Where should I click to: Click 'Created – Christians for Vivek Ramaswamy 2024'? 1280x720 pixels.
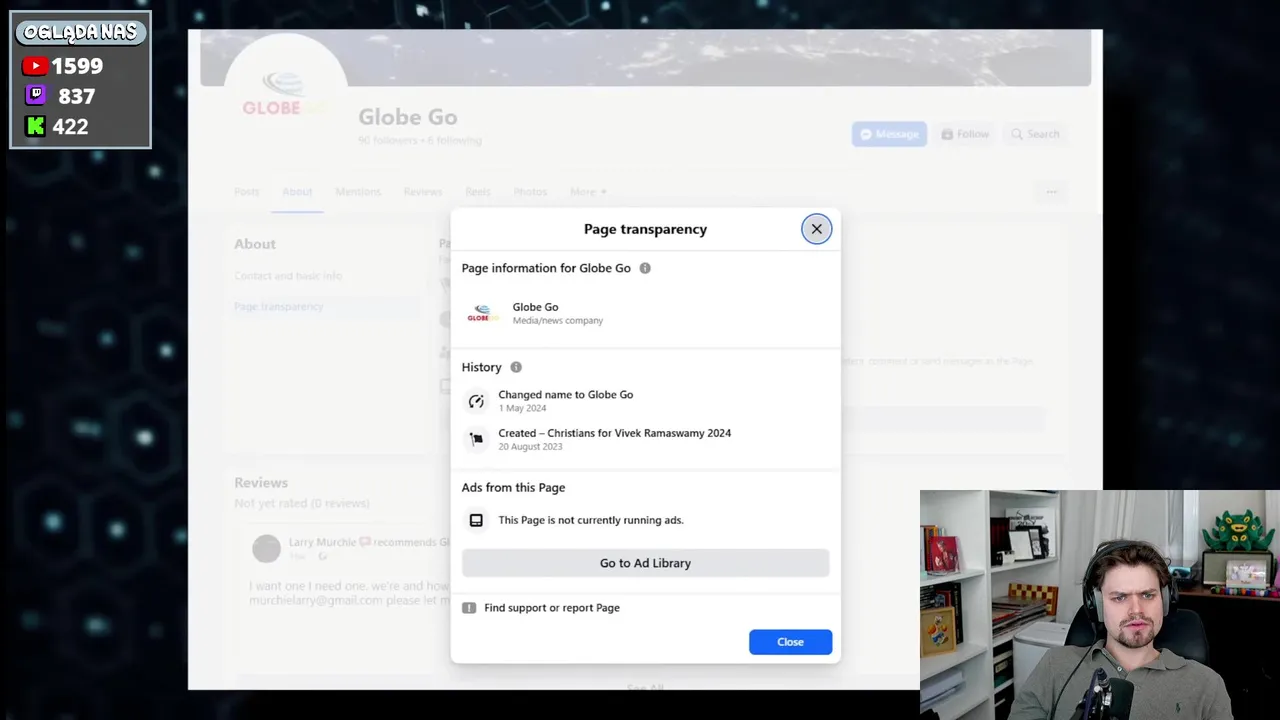[x=615, y=433]
